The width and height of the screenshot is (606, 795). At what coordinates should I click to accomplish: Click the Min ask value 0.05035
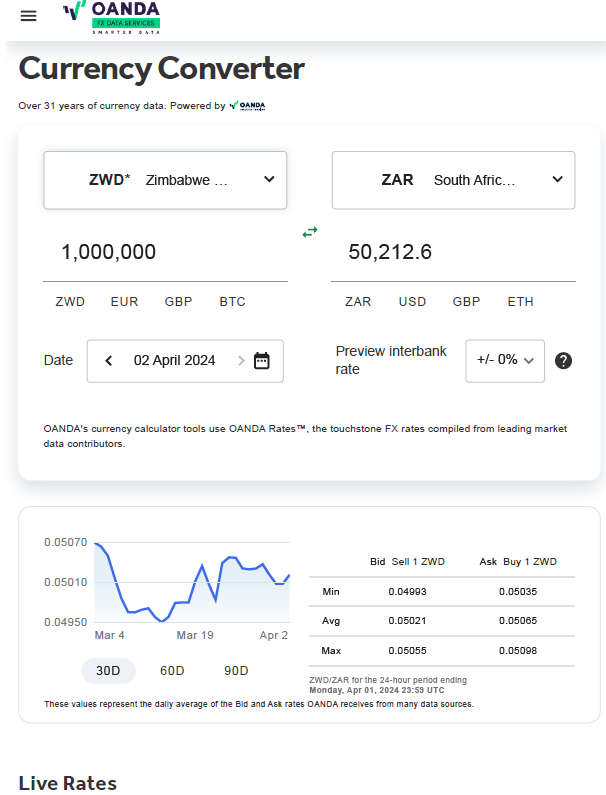pos(518,592)
